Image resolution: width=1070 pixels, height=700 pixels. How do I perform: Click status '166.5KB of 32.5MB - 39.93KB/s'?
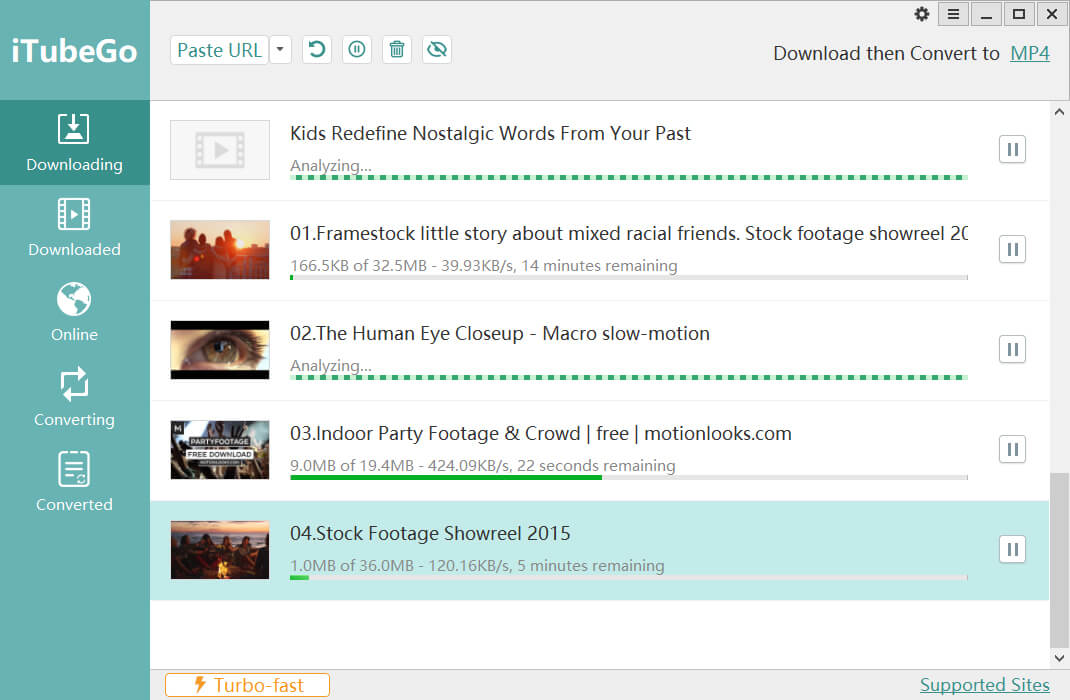tap(402, 265)
